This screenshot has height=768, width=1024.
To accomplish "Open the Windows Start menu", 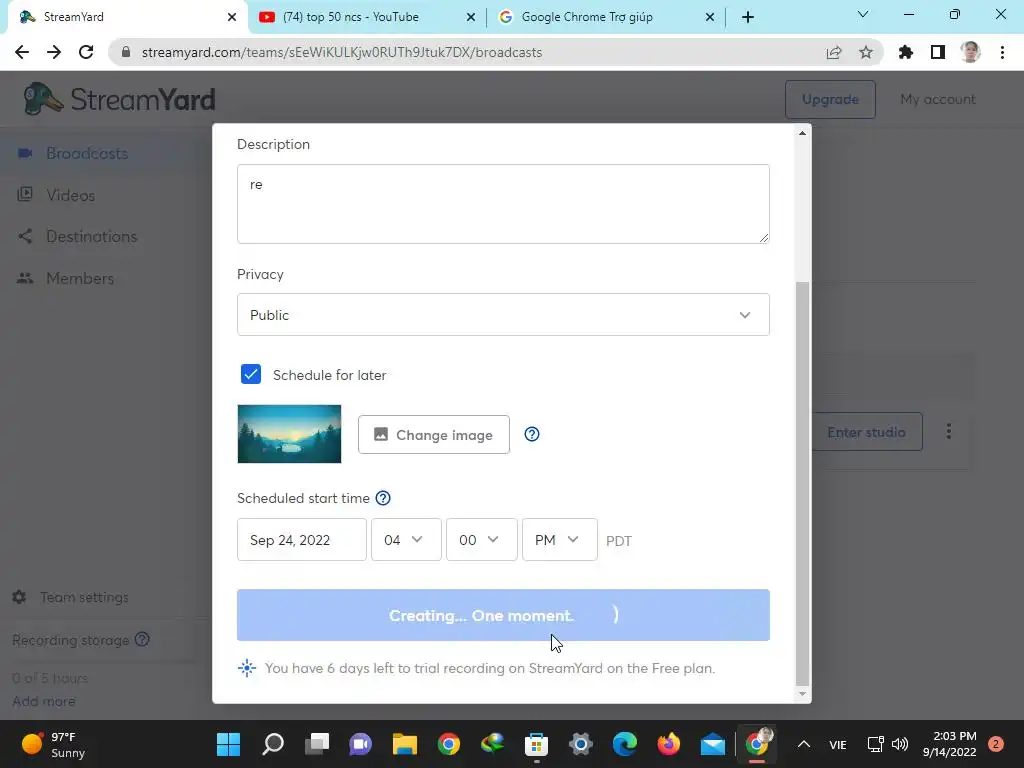I will click(x=229, y=744).
